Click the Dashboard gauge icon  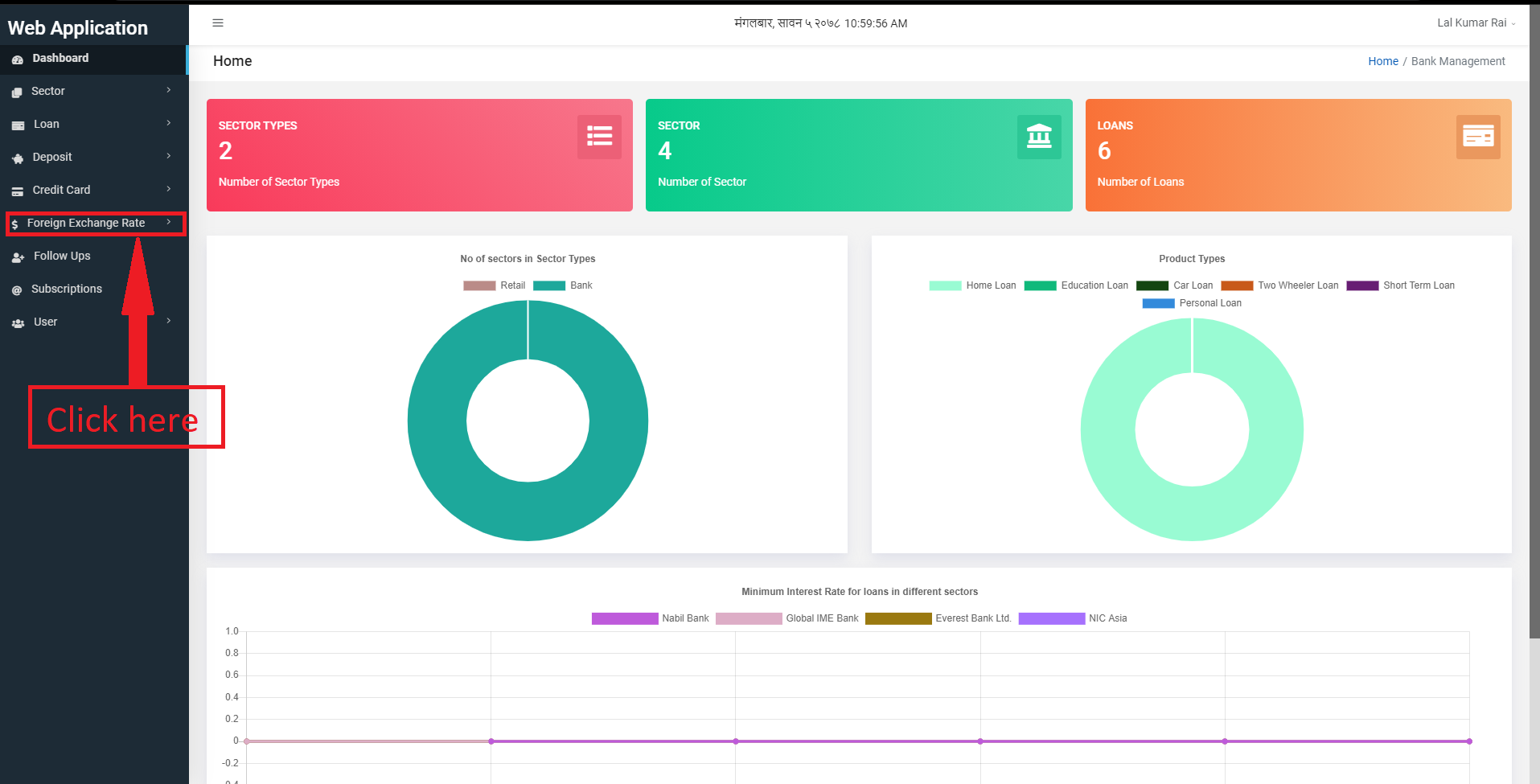[x=18, y=60]
